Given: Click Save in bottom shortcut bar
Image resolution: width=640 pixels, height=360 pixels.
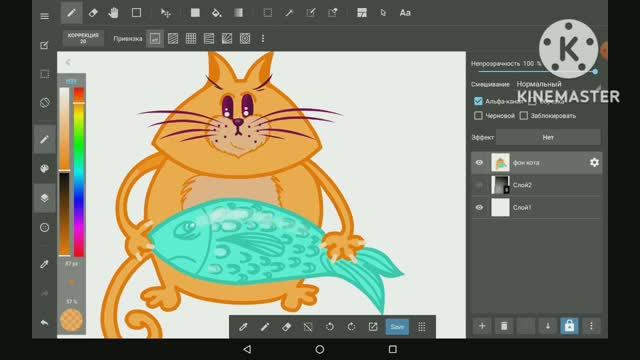Looking at the screenshot, I should click(x=397, y=327).
